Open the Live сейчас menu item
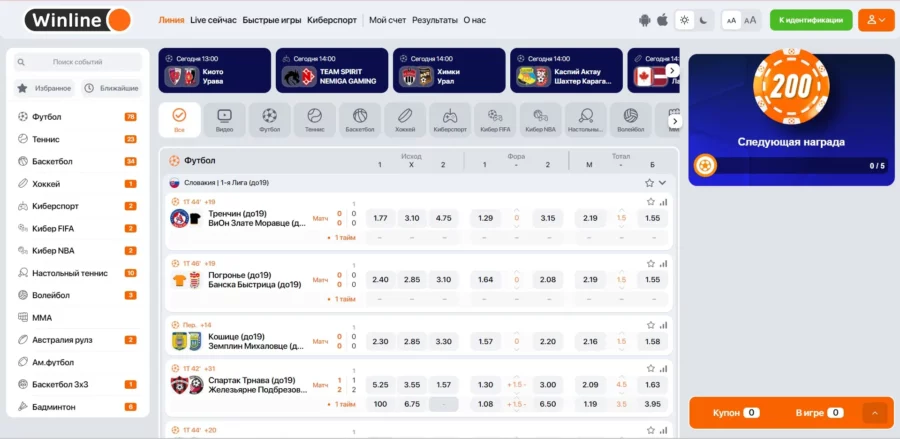The width and height of the screenshot is (900, 439). tap(213, 20)
